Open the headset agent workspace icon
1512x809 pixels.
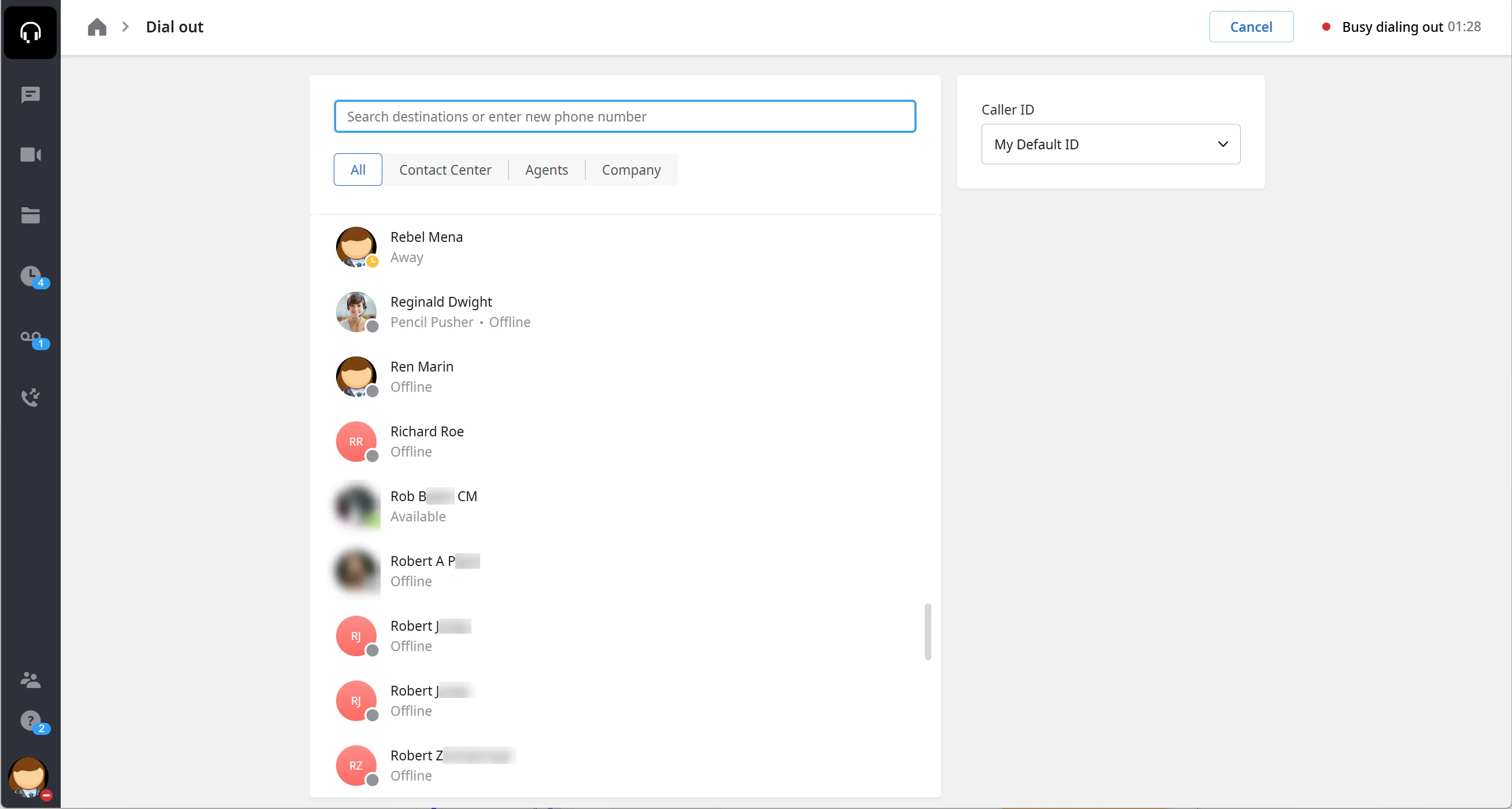[x=31, y=32]
